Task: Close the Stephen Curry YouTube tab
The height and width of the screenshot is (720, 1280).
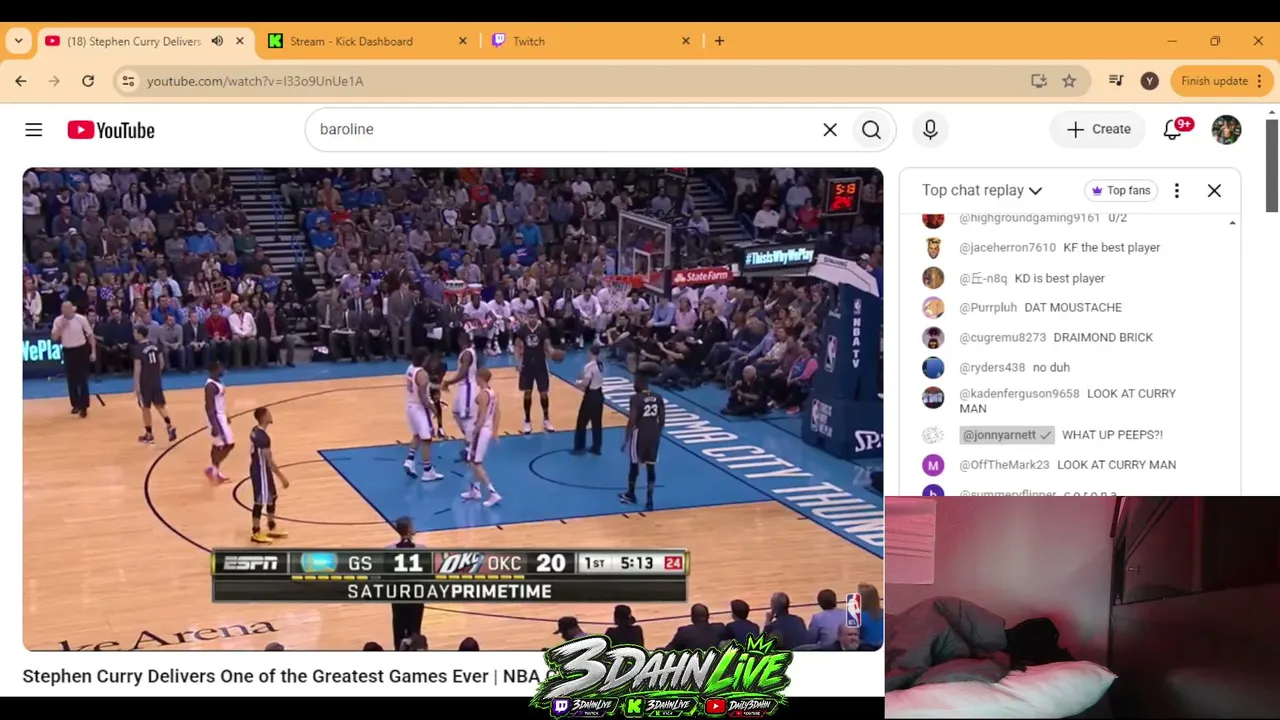Action: (240, 41)
